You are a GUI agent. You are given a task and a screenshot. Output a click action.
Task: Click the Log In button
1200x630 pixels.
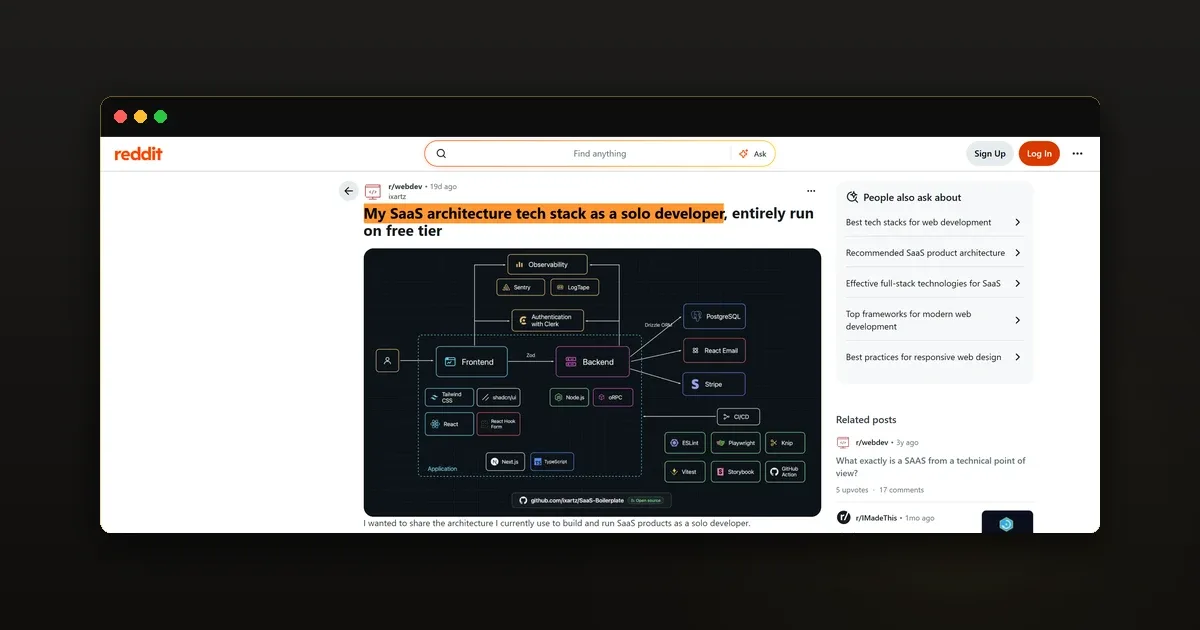point(1039,153)
